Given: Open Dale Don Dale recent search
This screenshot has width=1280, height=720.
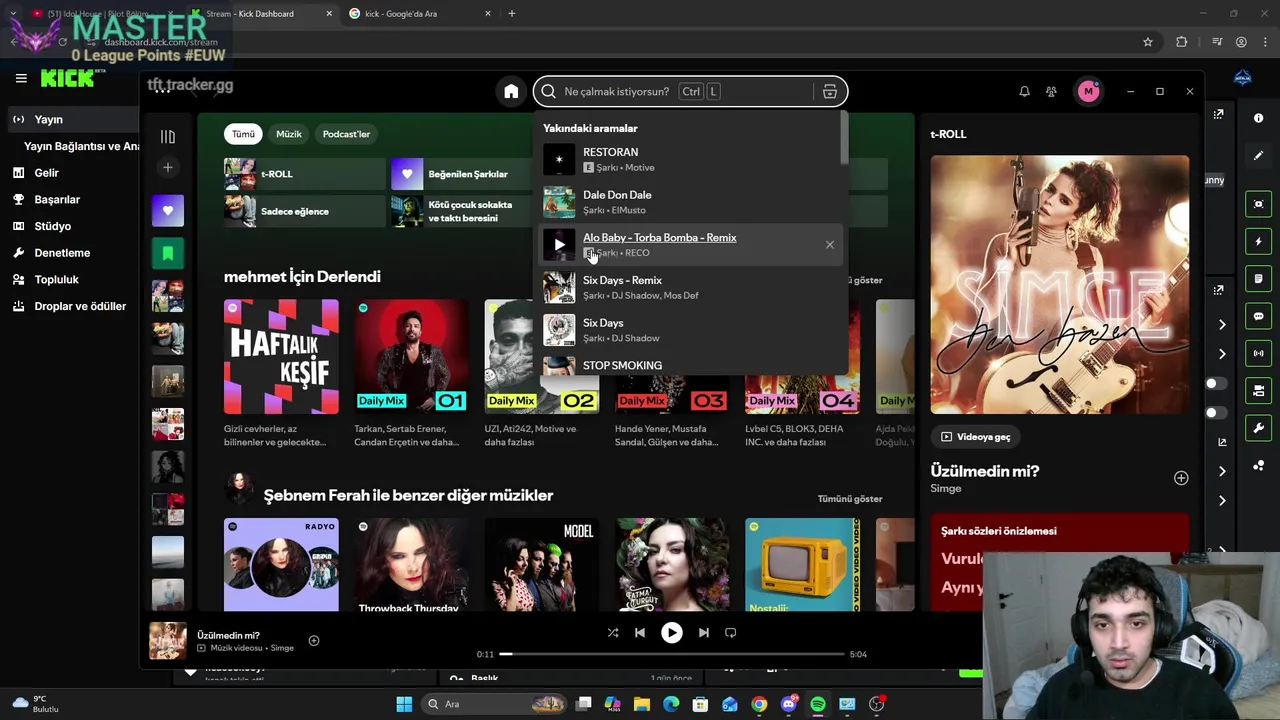Looking at the screenshot, I should (x=690, y=202).
